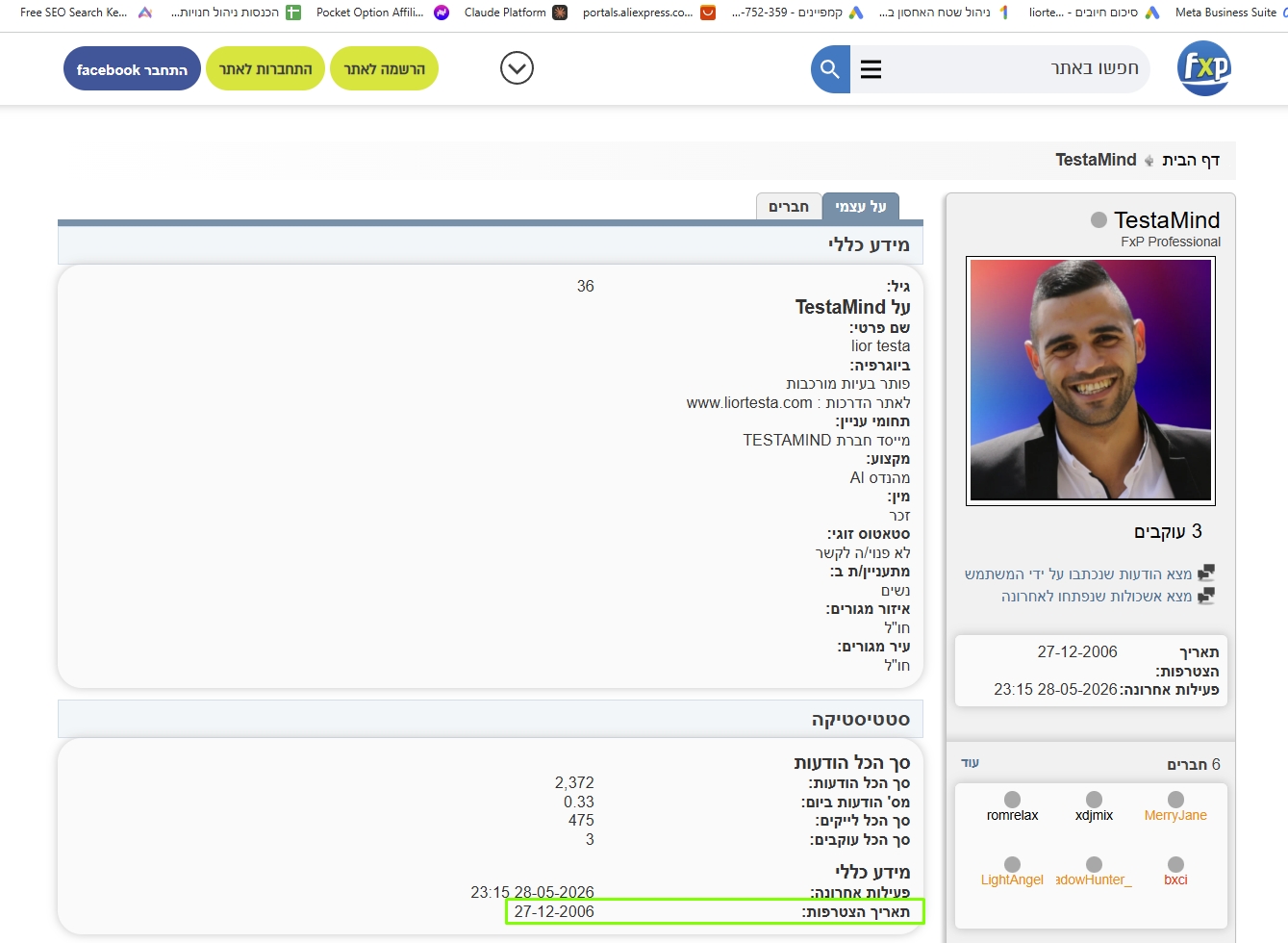The width and height of the screenshot is (1288, 943).
Task: Open the hamburger menu icon
Action: click(x=871, y=69)
